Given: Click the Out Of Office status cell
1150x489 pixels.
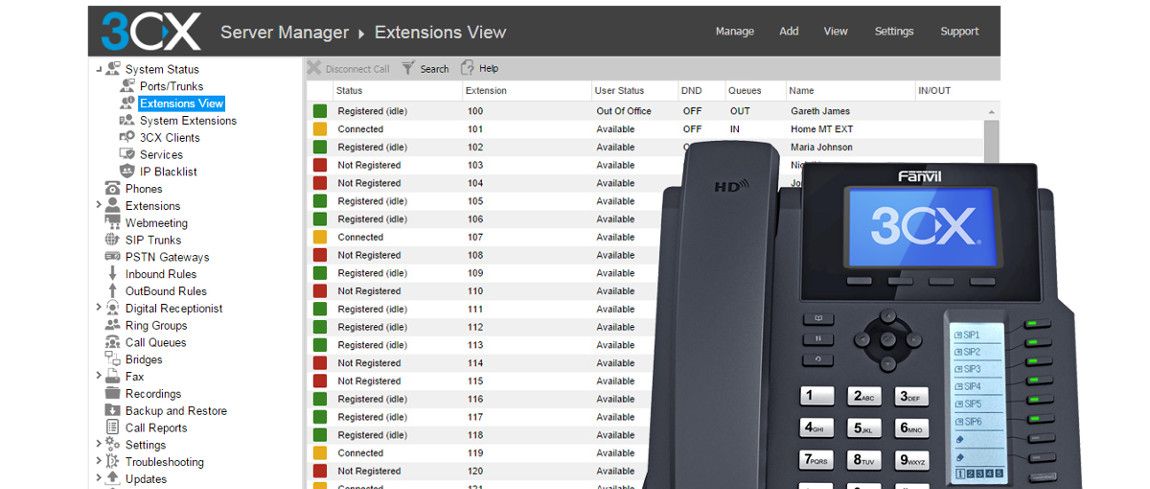Looking at the screenshot, I should tap(623, 111).
